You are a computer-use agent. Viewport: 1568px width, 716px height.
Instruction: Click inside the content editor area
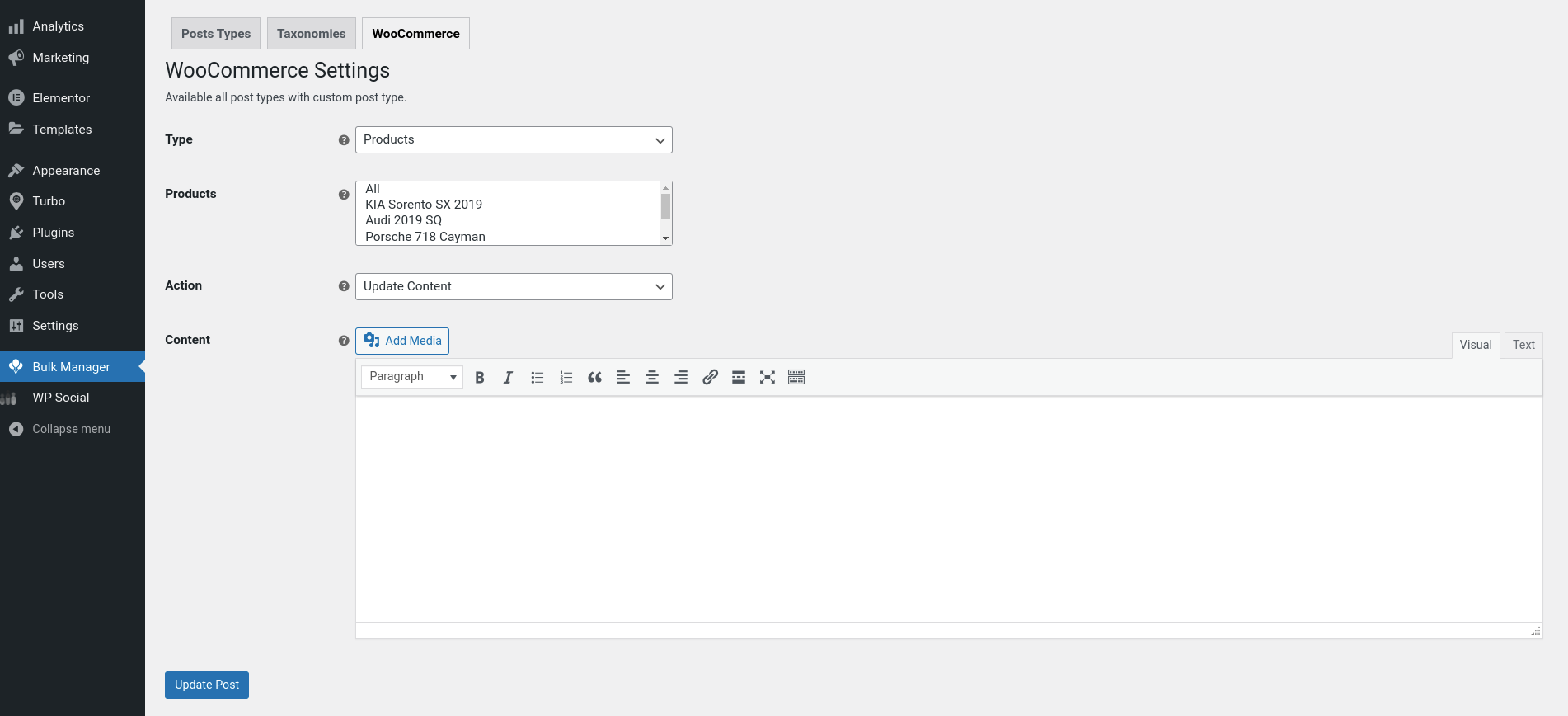coord(949,509)
